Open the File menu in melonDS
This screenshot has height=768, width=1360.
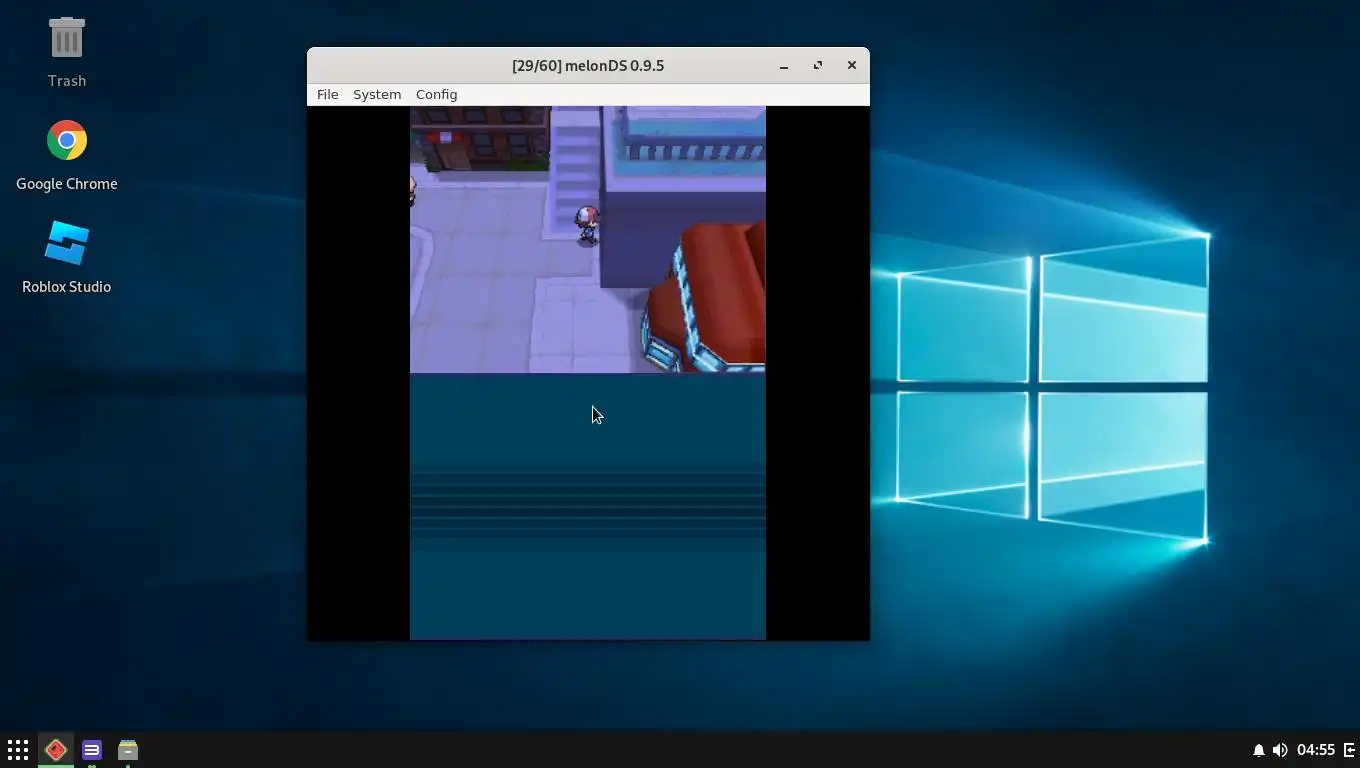coord(328,94)
